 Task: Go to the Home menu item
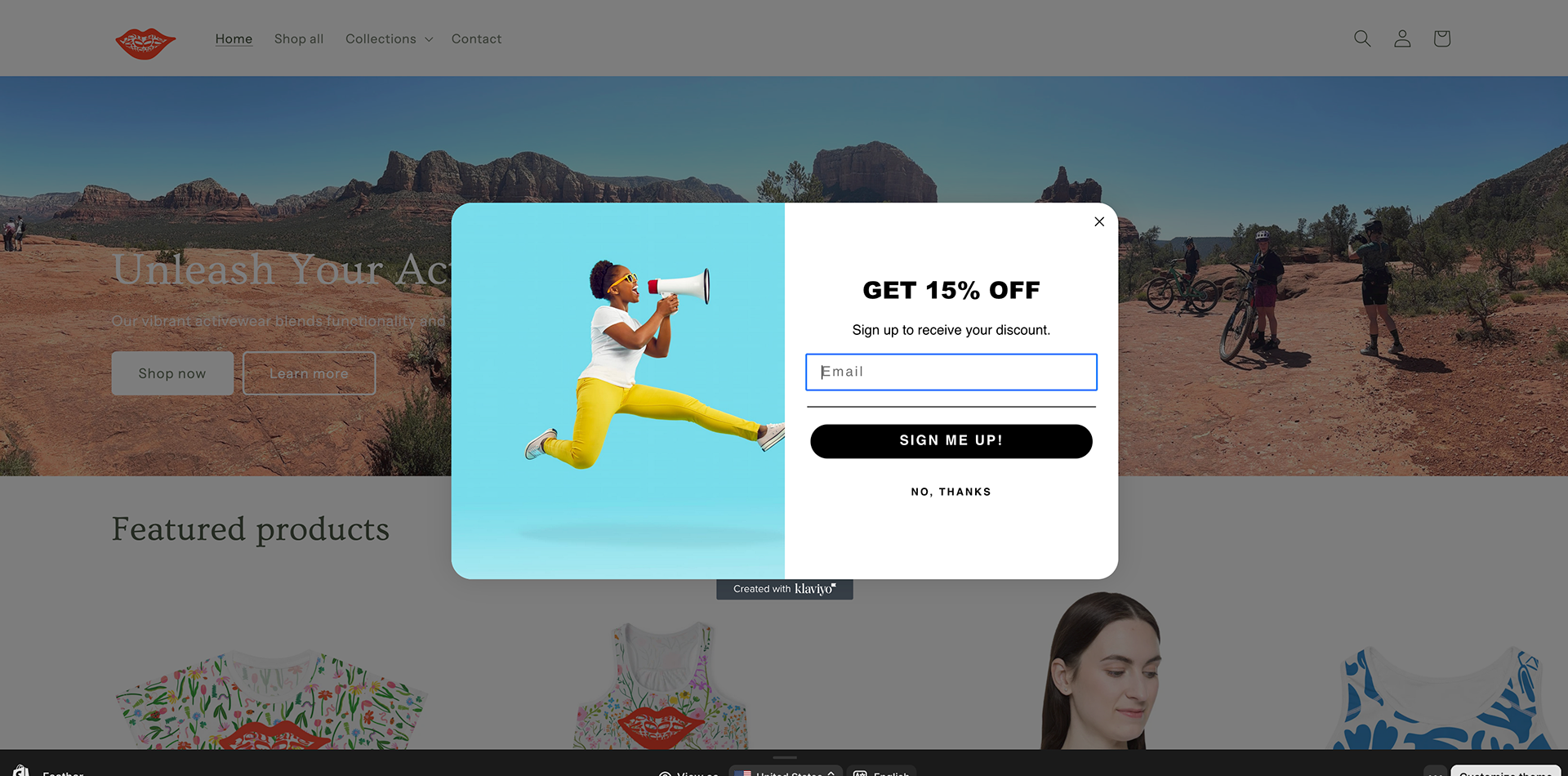[234, 38]
